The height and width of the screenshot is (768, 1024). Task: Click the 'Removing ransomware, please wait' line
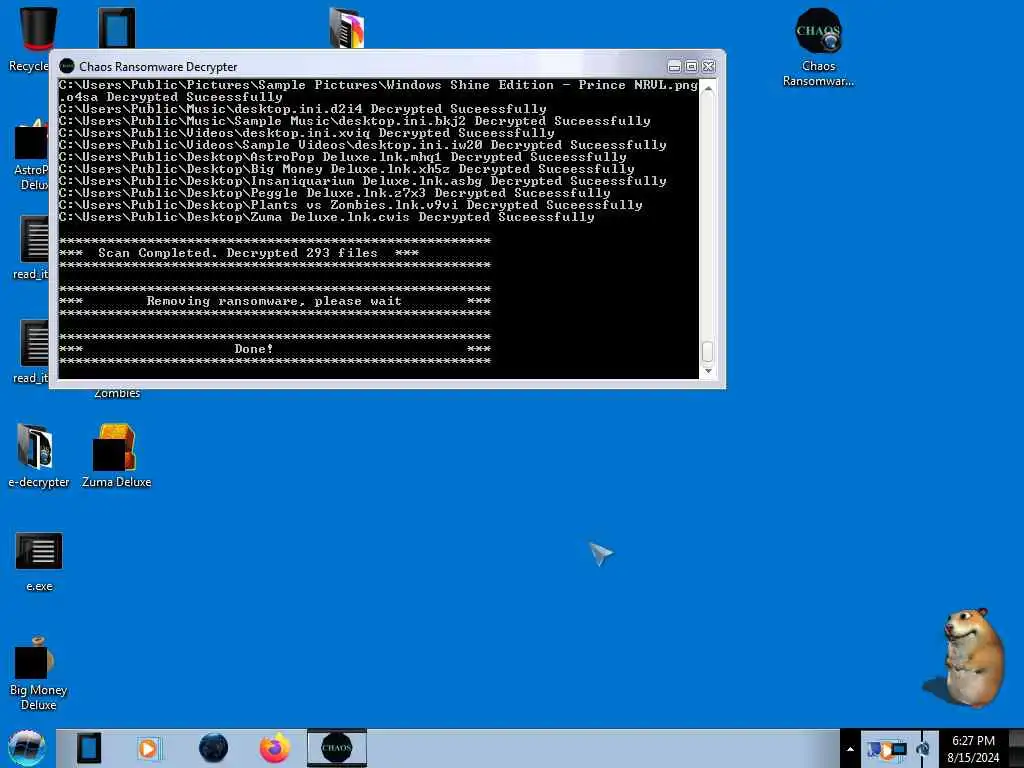(274, 301)
